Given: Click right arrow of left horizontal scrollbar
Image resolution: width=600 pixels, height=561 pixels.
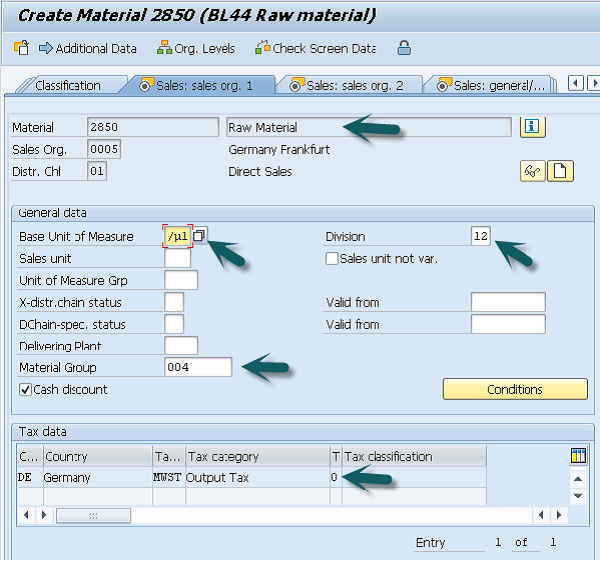Looking at the screenshot, I should tap(44, 515).
